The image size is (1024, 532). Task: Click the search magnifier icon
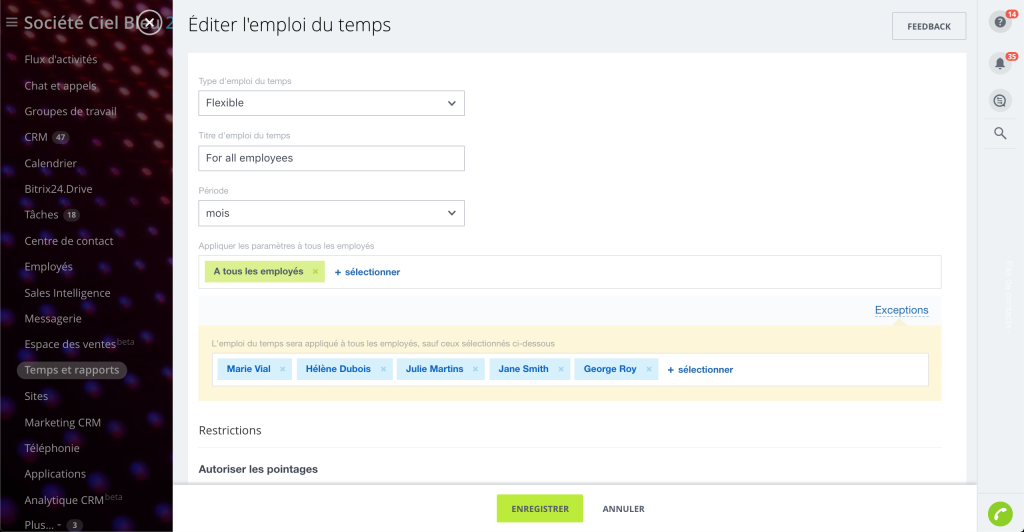tap(999, 133)
